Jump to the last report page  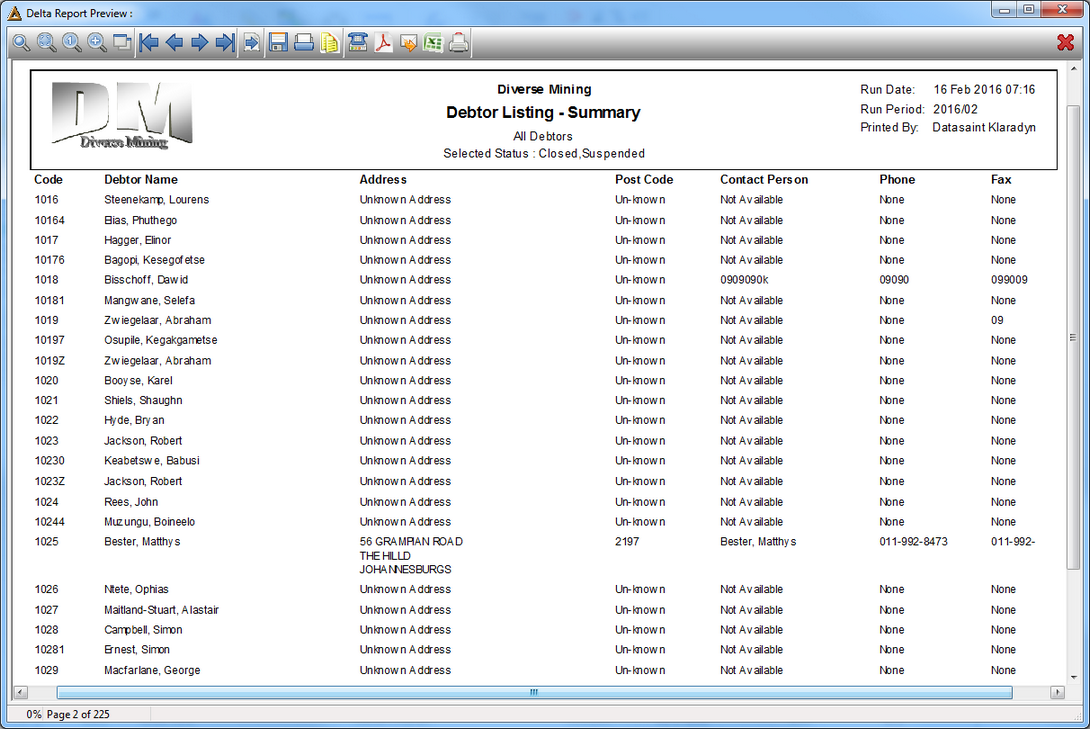225,43
